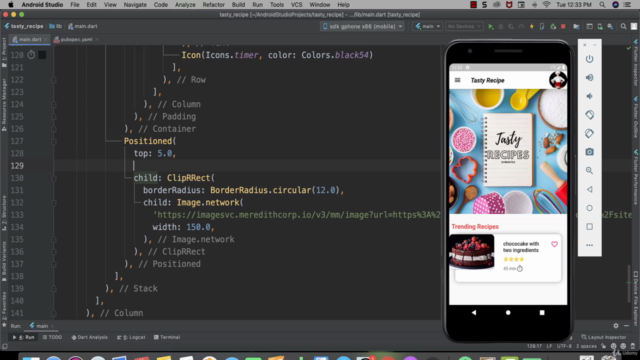
Task: Collapse the ClipRRect fold marker at line 130
Action: [53, 178]
